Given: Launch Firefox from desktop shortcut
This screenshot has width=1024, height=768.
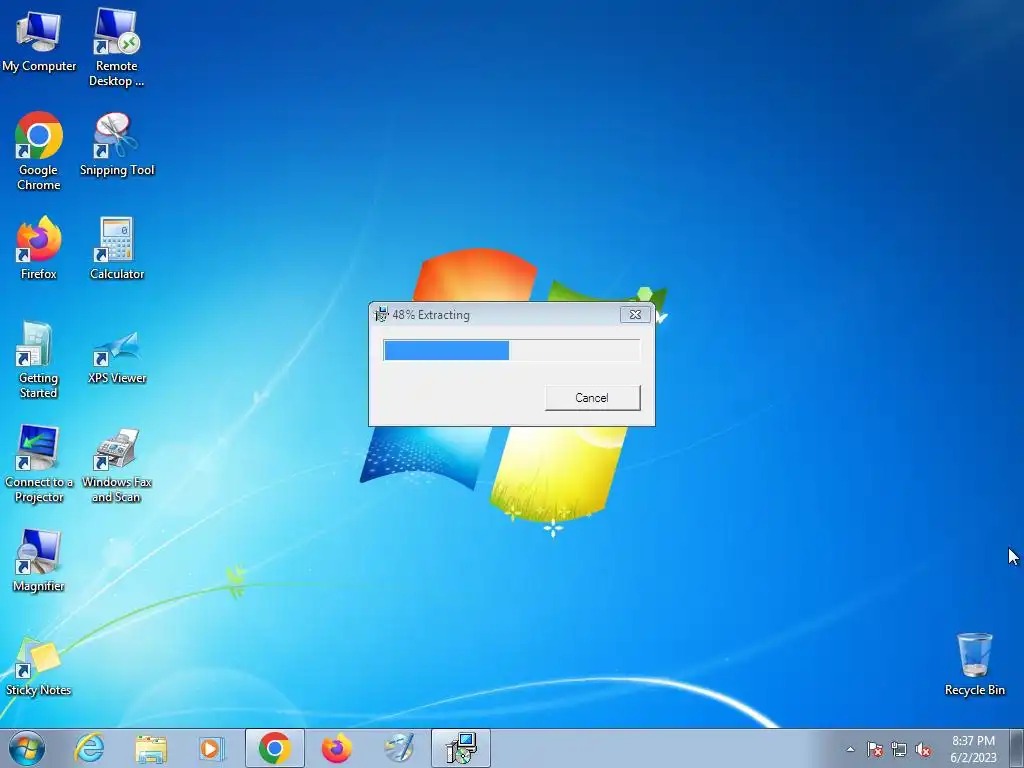Looking at the screenshot, I should [39, 248].
